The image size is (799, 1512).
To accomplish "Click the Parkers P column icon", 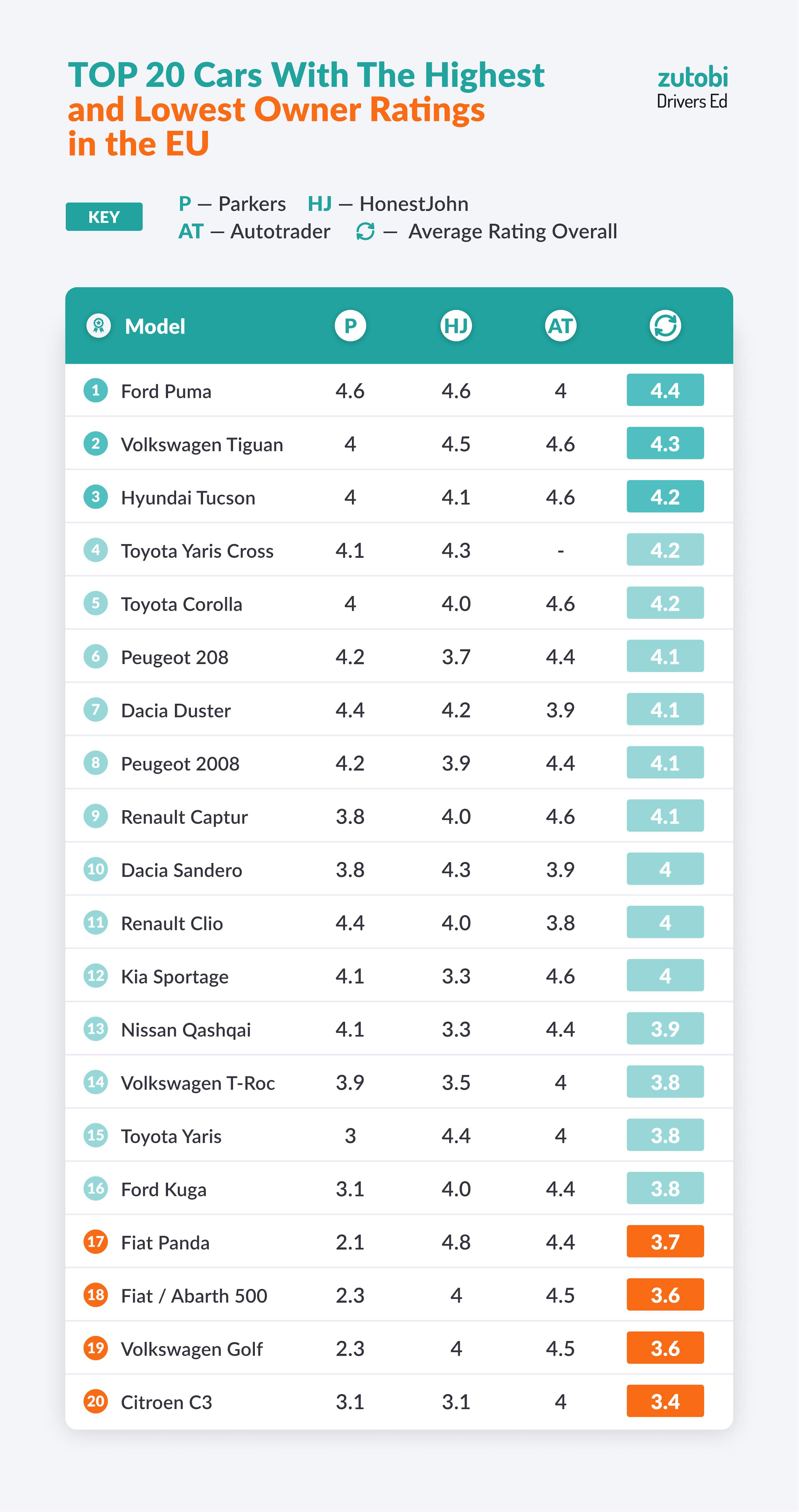I will pyautogui.click(x=350, y=325).
